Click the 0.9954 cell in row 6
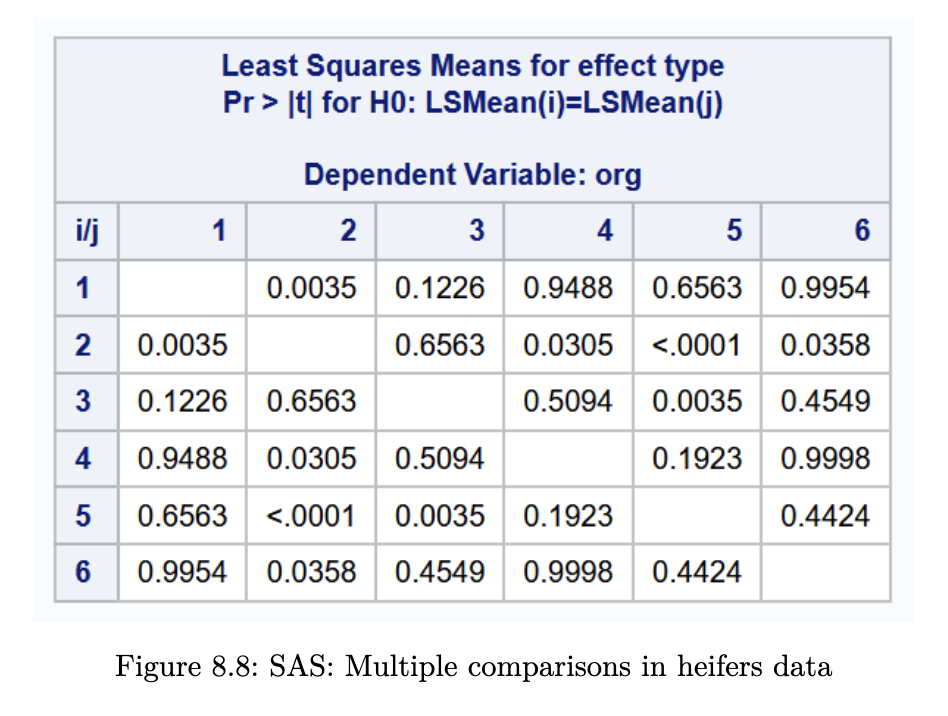Screen dimensions: 948x716 [x=182, y=571]
